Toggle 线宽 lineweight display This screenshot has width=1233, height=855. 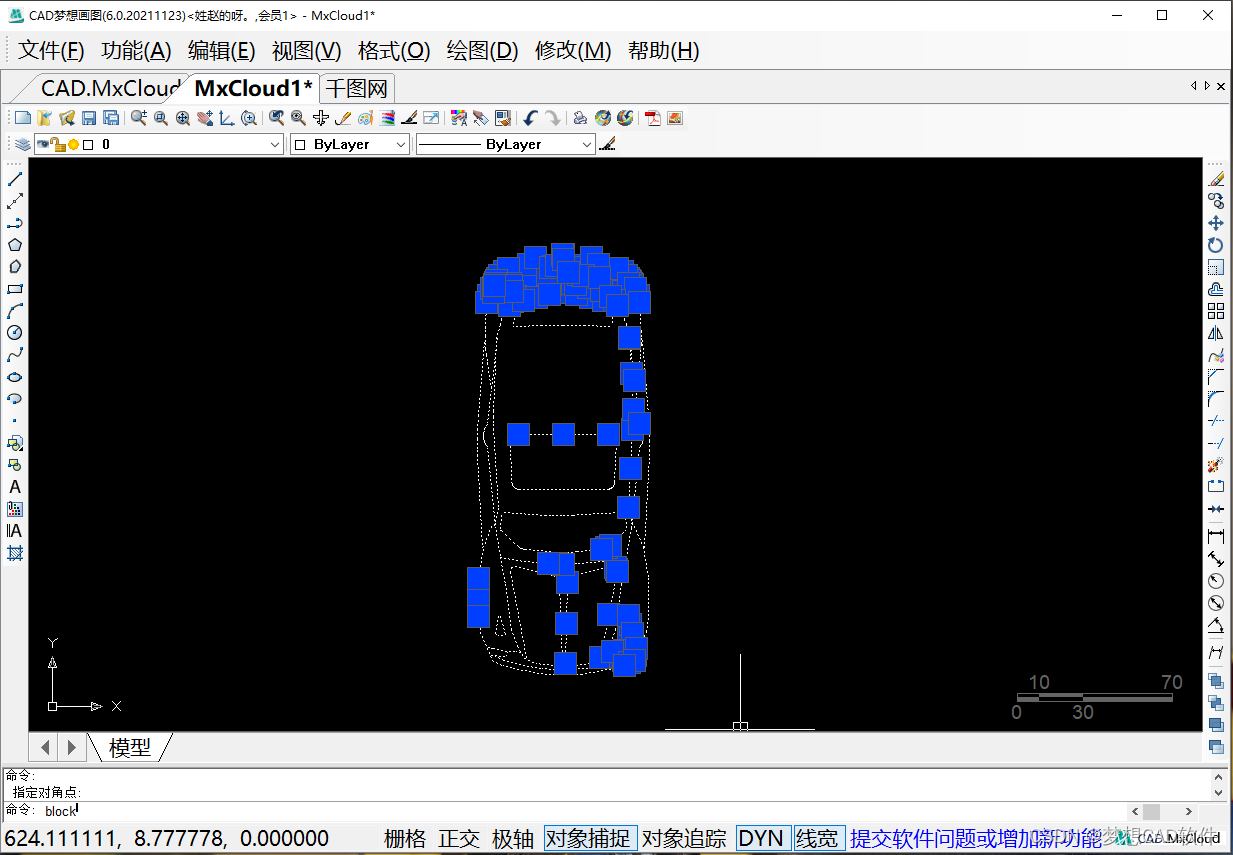tap(819, 839)
